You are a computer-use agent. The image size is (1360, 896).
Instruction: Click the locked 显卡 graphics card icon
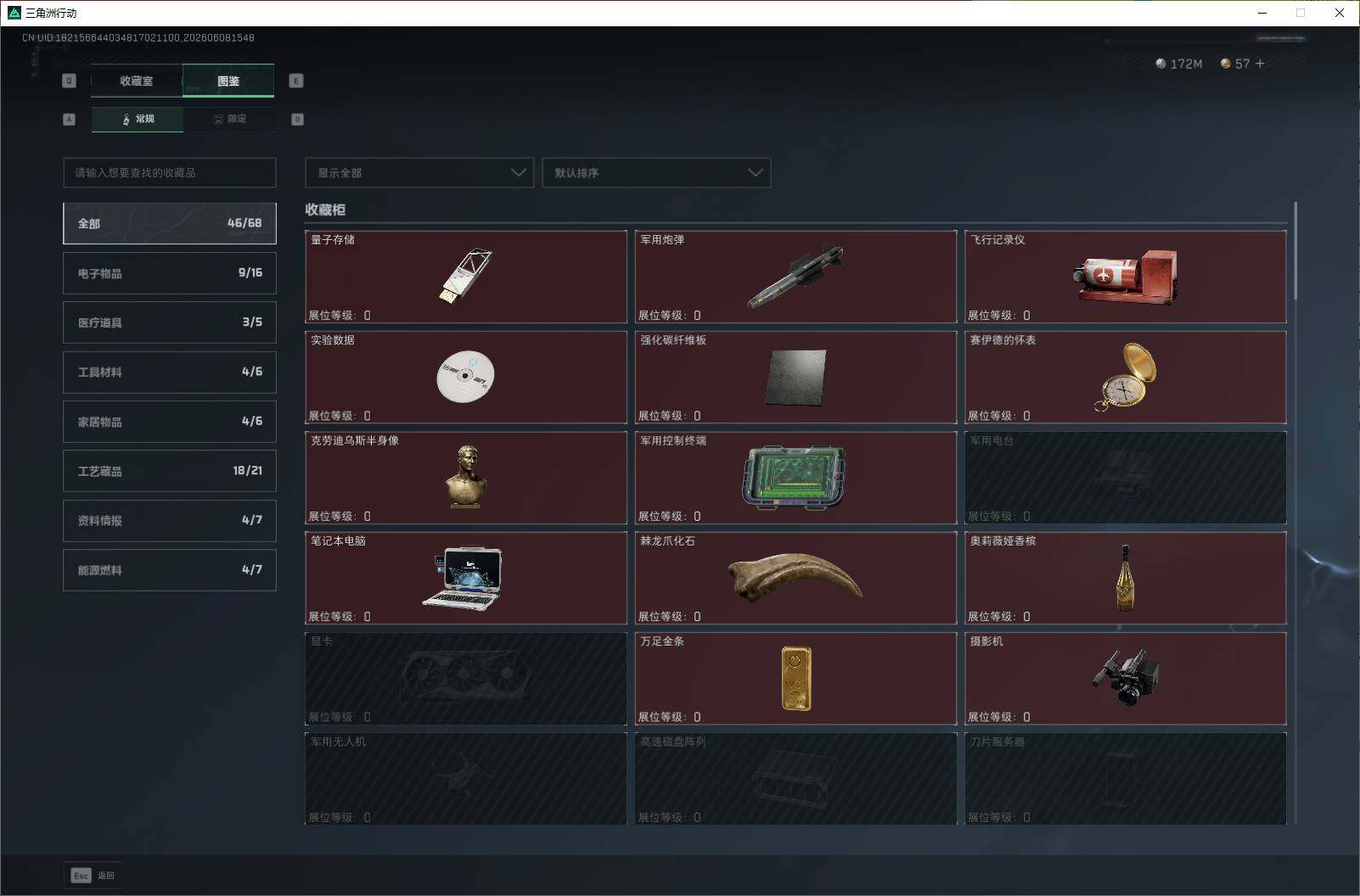465,678
